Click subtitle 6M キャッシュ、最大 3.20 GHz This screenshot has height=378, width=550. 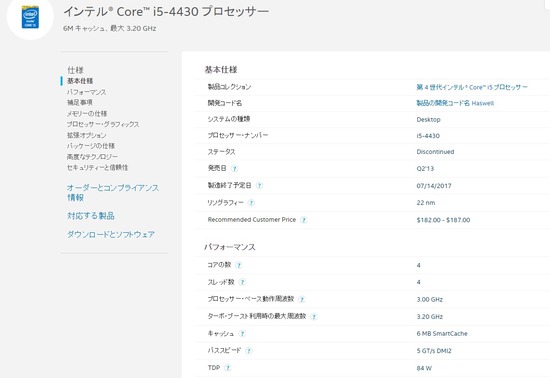pyautogui.click(x=109, y=28)
